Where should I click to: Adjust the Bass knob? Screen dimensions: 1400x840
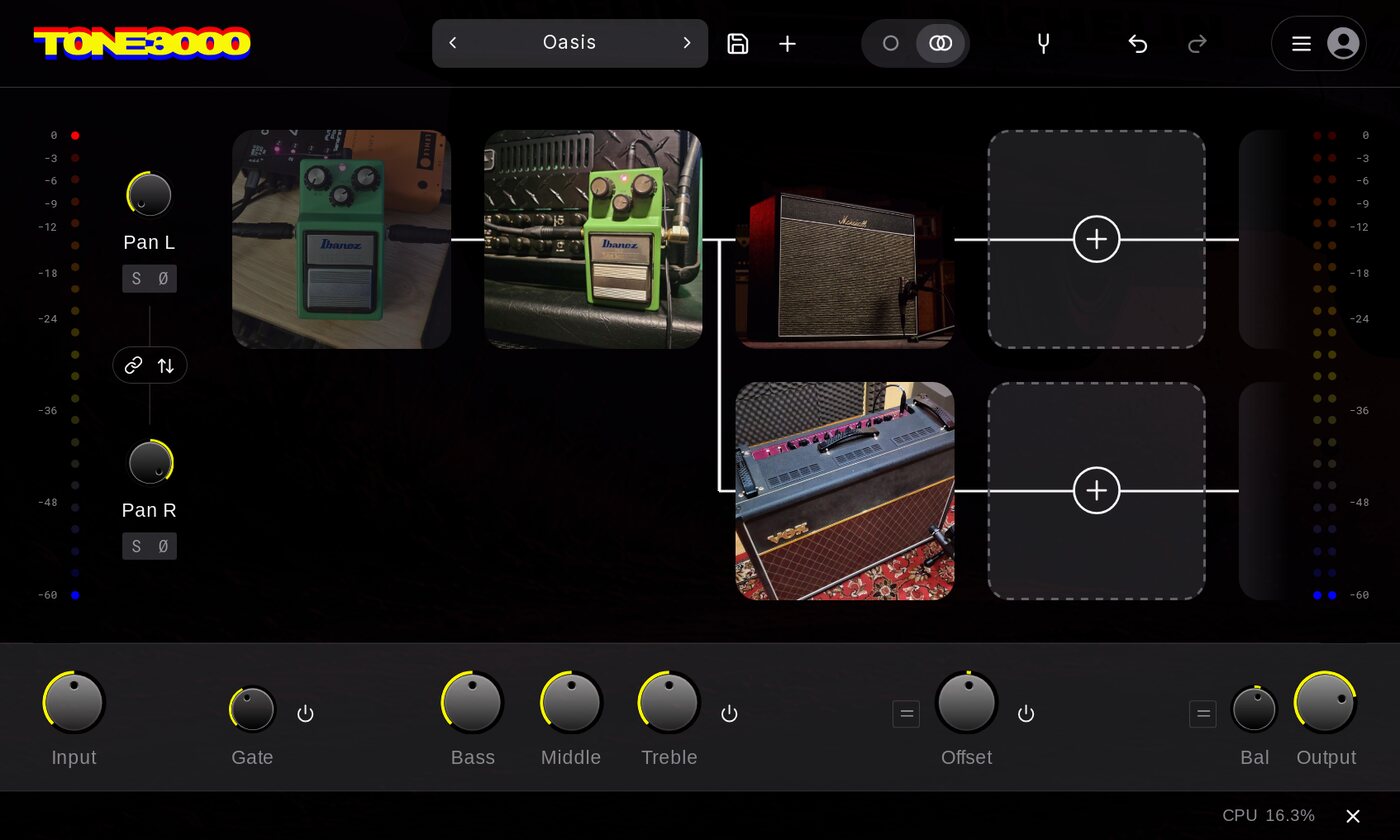click(472, 702)
